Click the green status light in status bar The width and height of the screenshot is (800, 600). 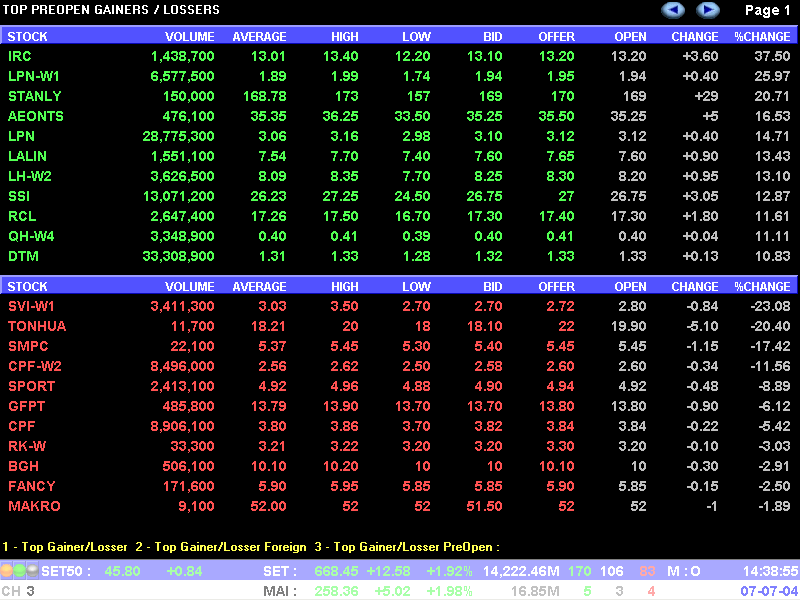(x=19, y=570)
